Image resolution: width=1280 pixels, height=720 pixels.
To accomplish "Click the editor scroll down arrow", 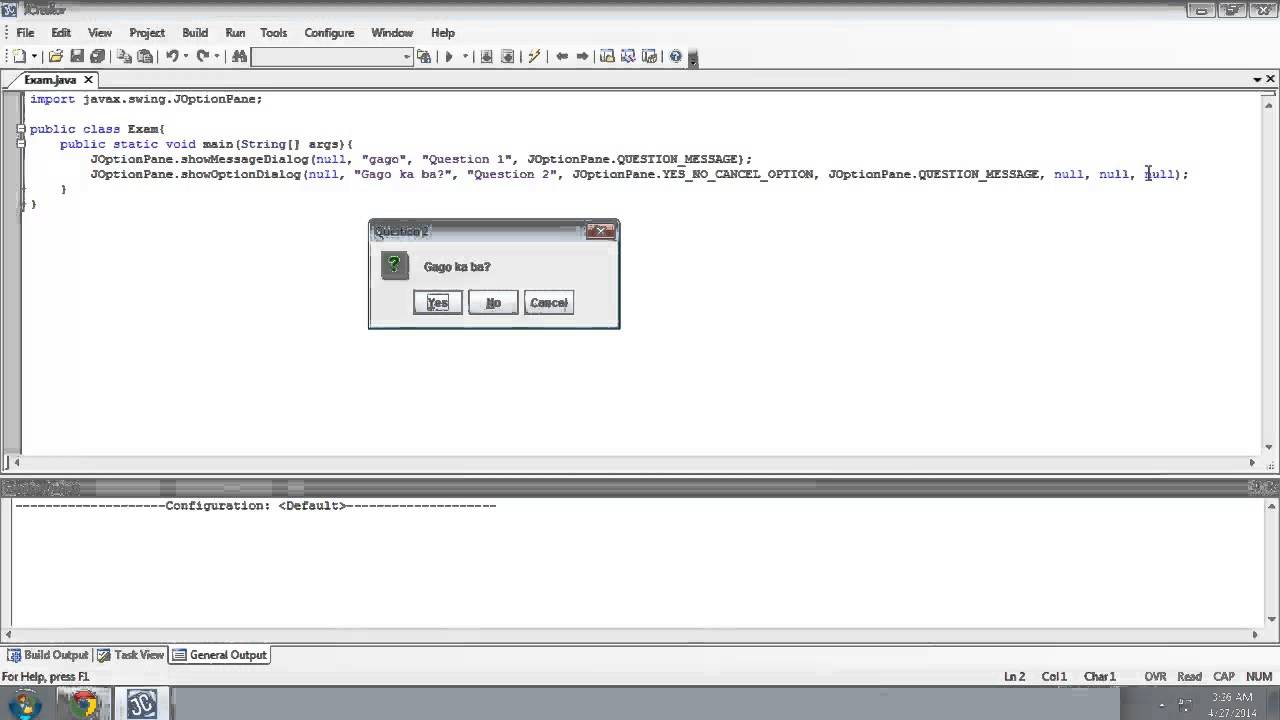I will [1270, 448].
